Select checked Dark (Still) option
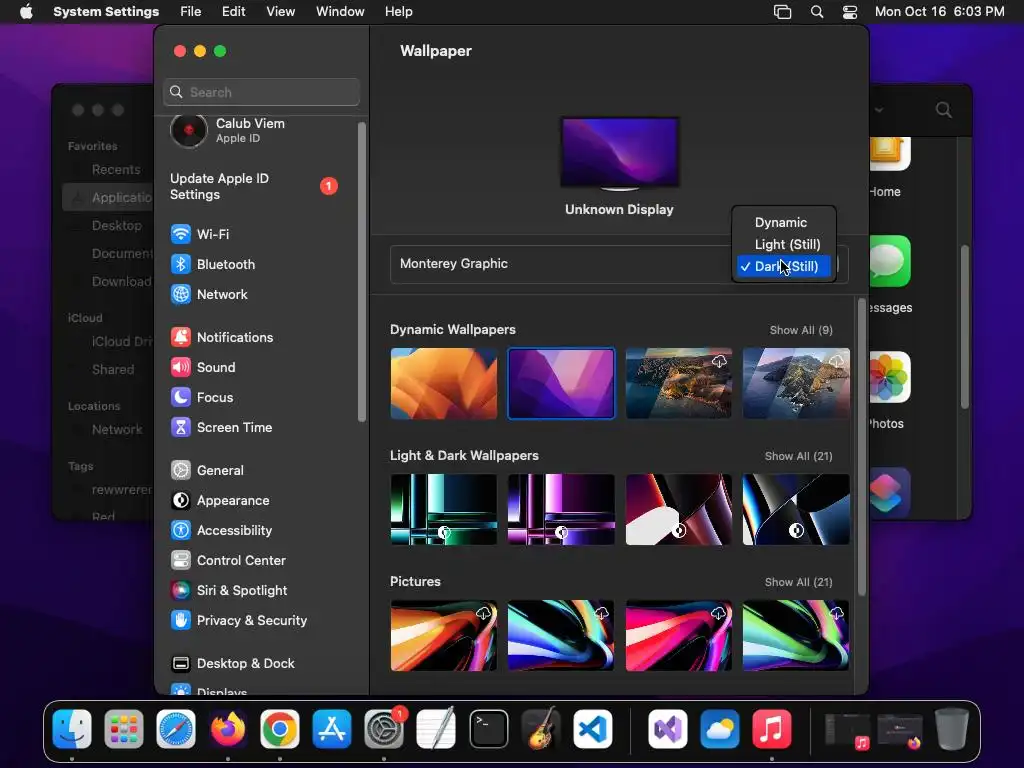This screenshot has width=1024, height=768. coord(784,266)
